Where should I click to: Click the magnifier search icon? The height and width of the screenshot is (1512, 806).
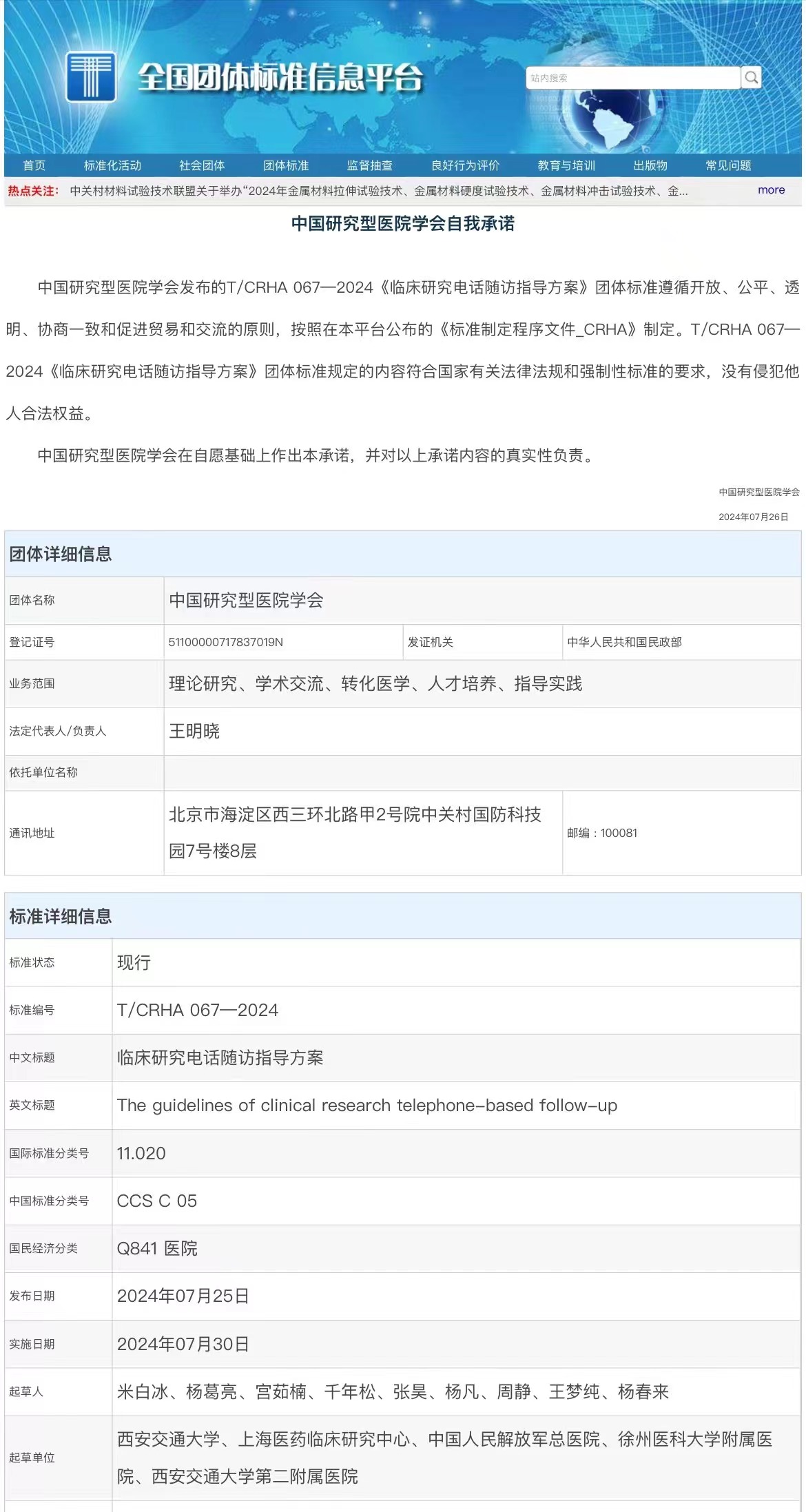click(752, 78)
